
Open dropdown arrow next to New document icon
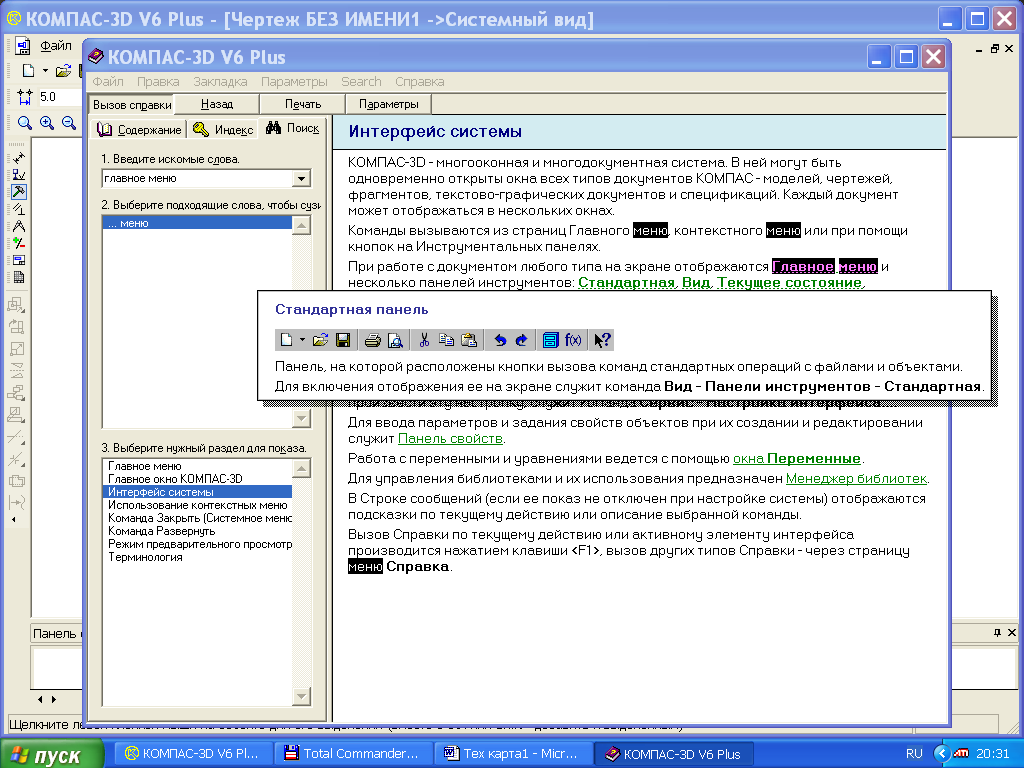[45, 71]
